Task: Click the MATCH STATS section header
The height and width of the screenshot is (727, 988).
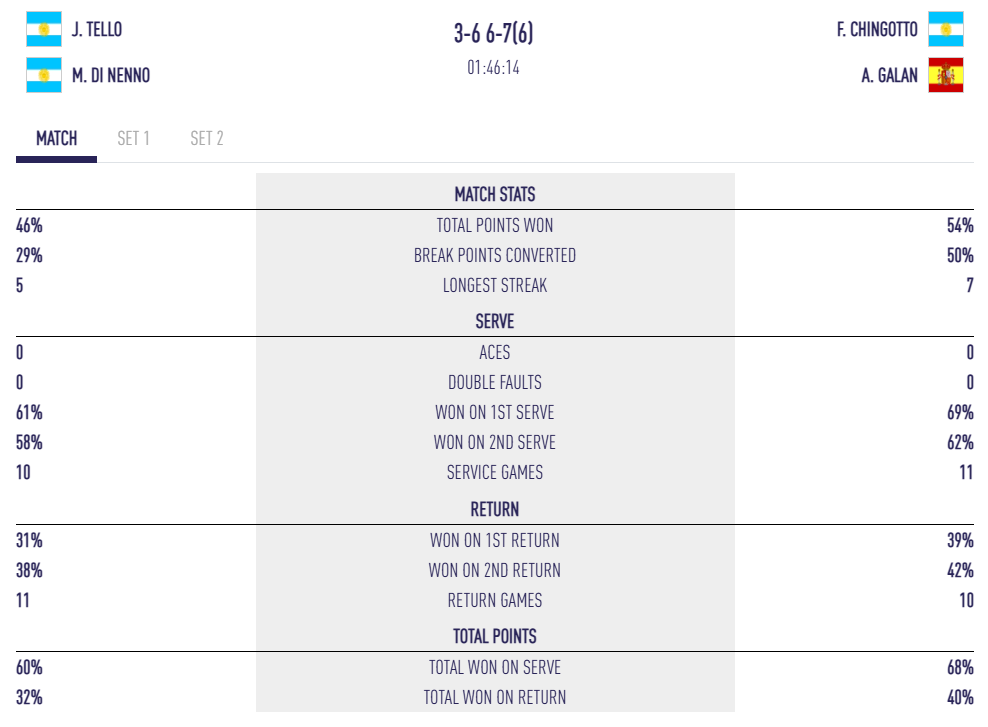Action: pyautogui.click(x=495, y=194)
